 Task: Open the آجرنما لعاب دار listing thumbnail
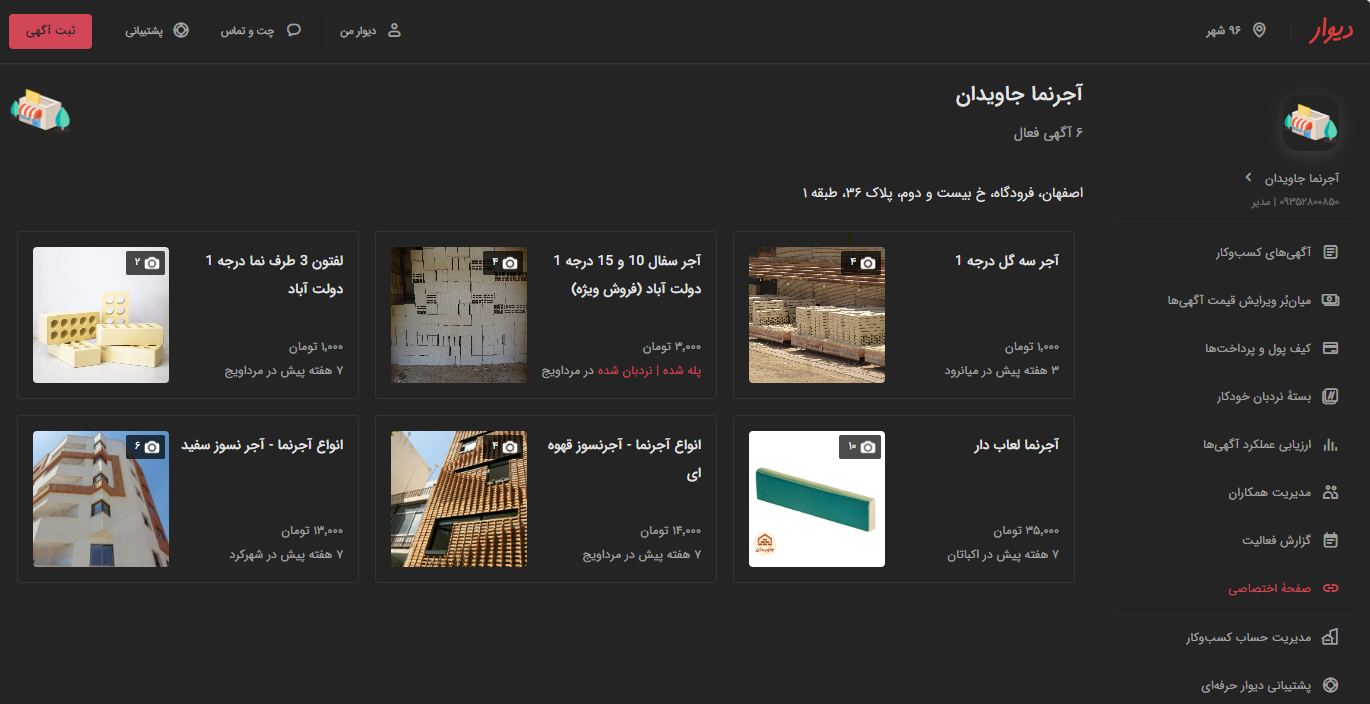[x=816, y=499]
